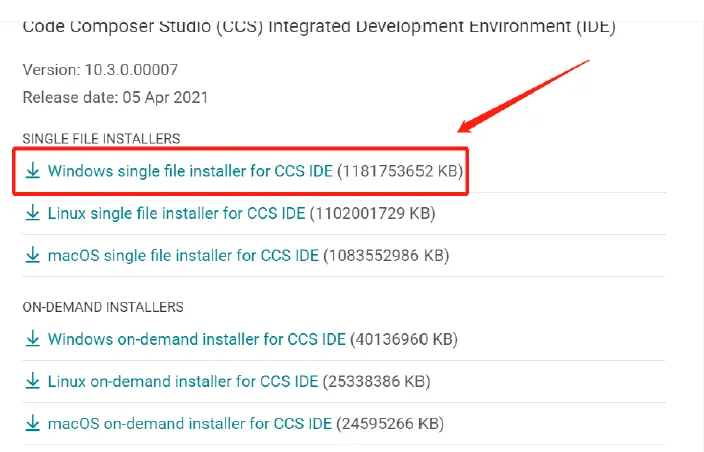Click the SINGLE FILE INSTALLERS section heading
The height and width of the screenshot is (452, 704).
tap(100, 138)
